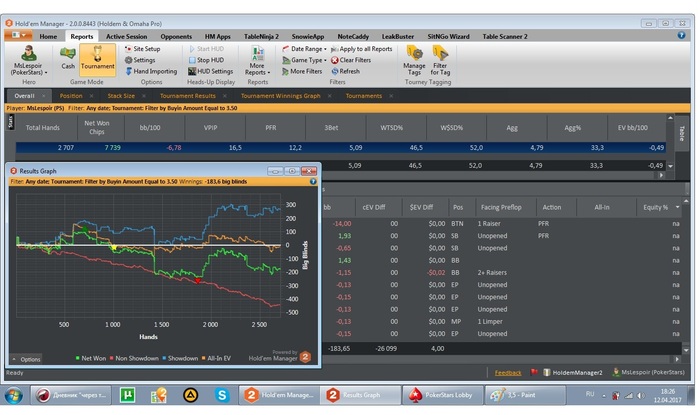Refresh the report data

click(345, 71)
